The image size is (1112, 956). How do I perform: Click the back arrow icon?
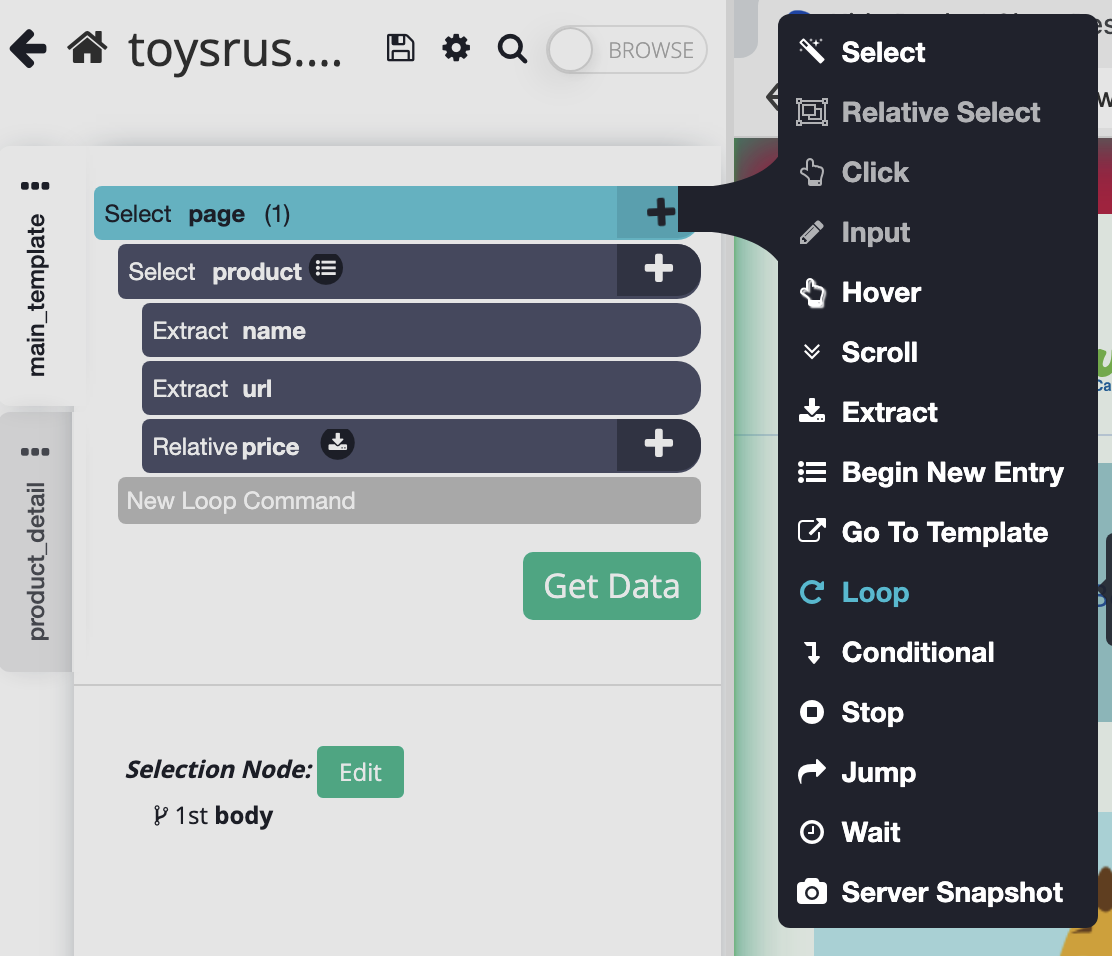coord(28,49)
